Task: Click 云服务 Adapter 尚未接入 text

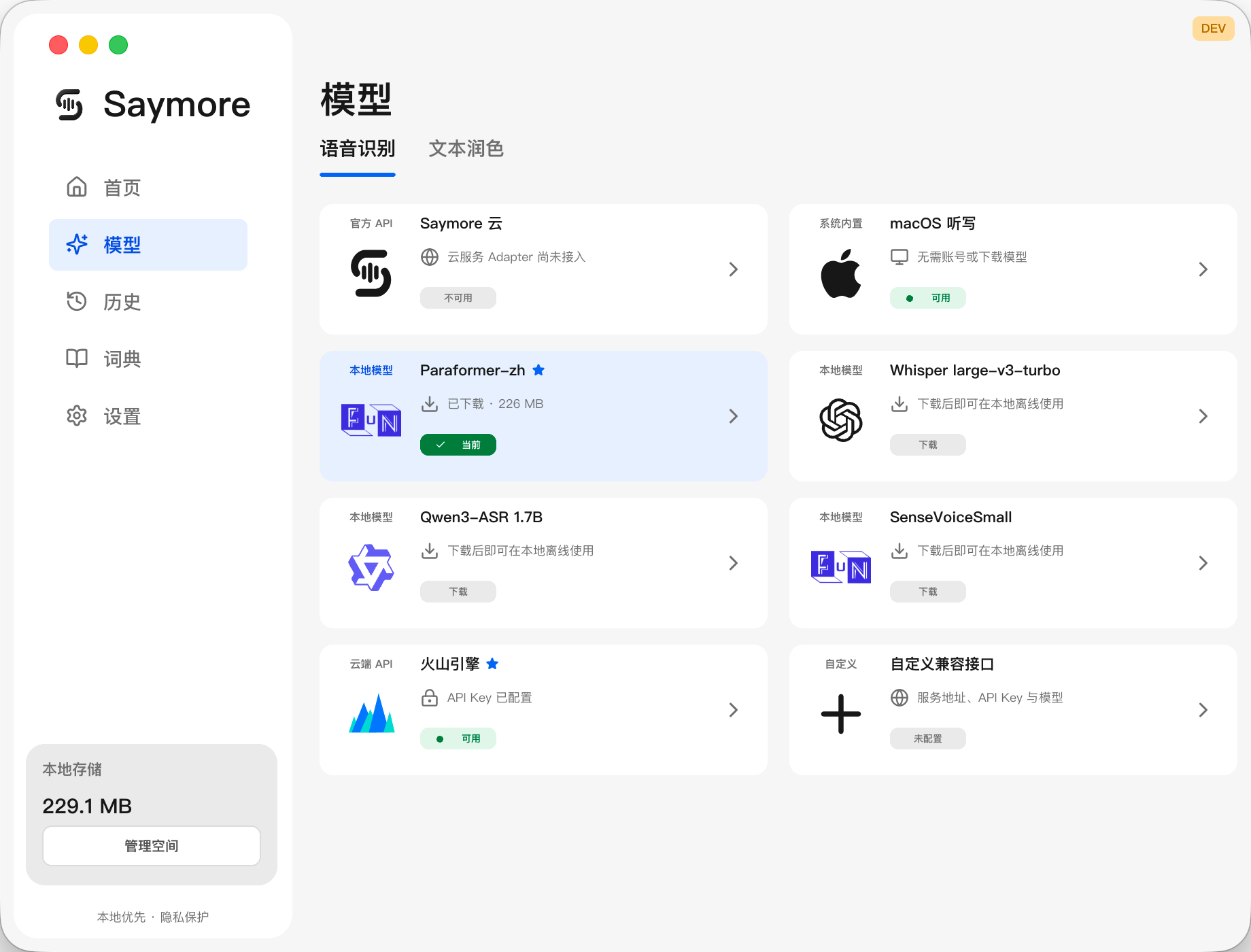Action: (517, 257)
